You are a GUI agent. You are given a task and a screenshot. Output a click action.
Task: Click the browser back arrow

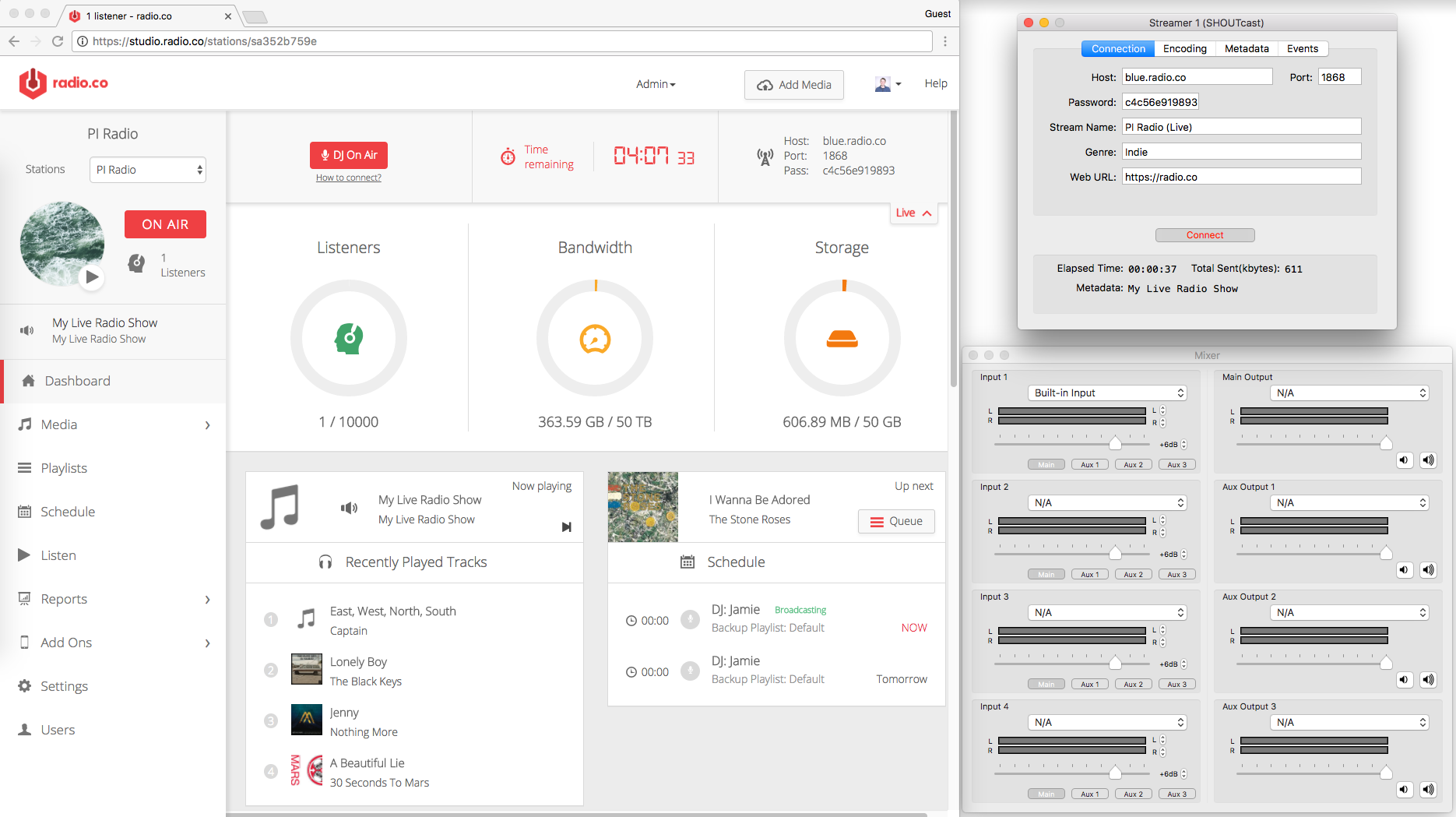pyautogui.click(x=14, y=41)
